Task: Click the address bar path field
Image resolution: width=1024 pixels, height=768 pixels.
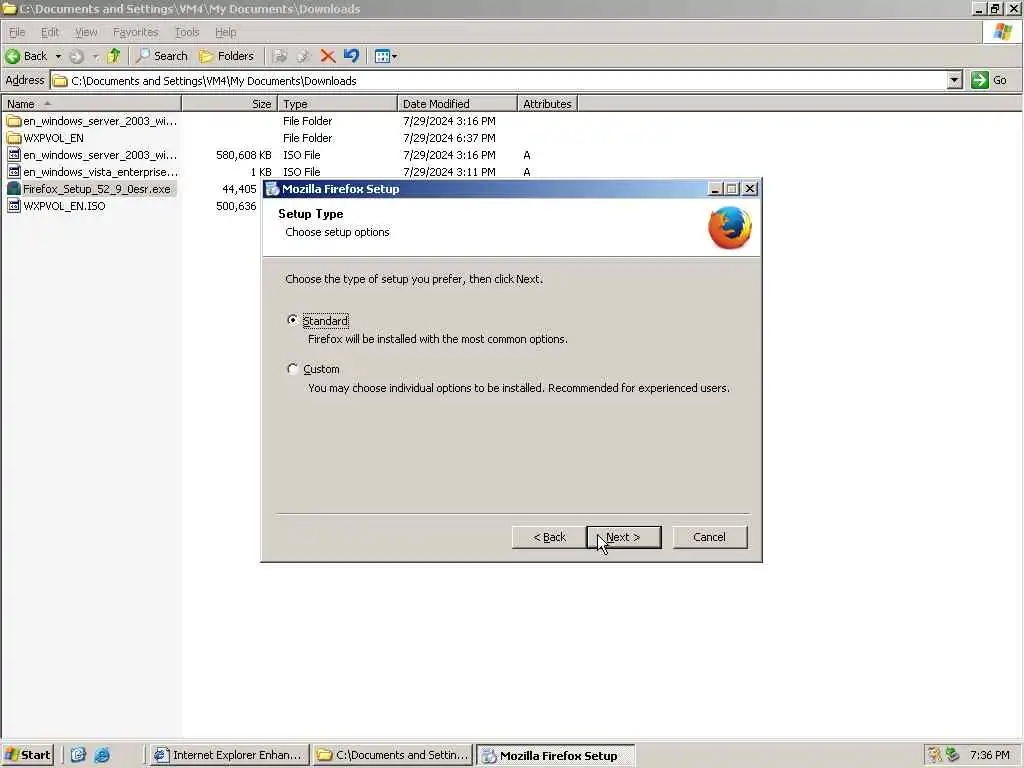Action: click(x=500, y=81)
